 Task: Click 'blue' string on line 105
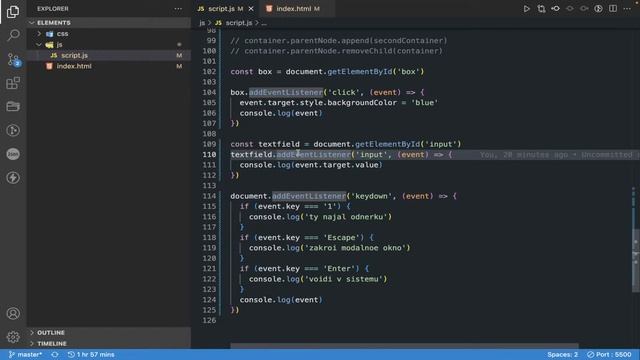pyautogui.click(x=424, y=102)
